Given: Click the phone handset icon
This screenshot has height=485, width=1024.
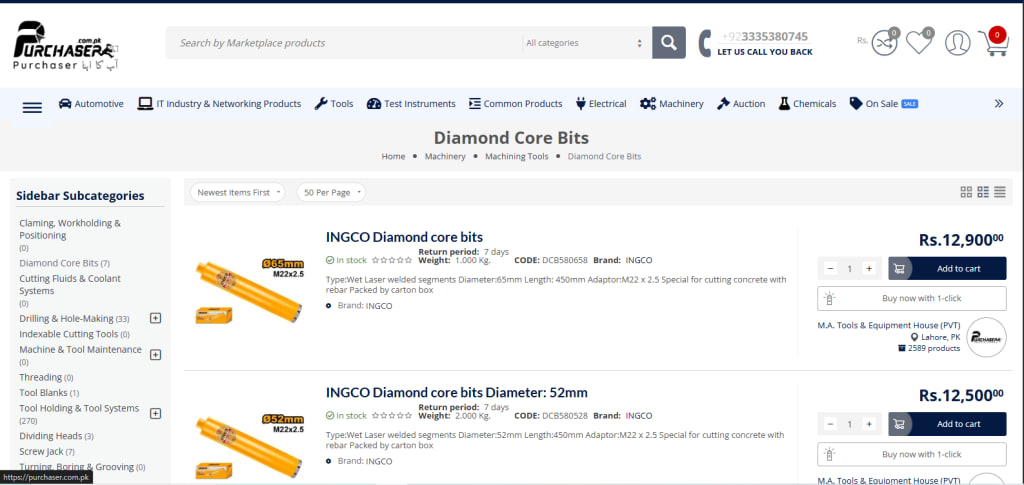Looking at the screenshot, I should 705,43.
